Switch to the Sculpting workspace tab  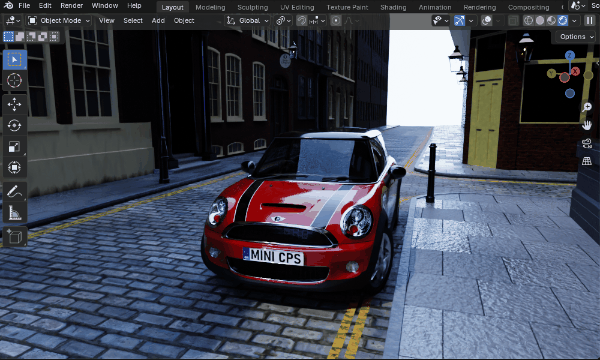pos(253,7)
